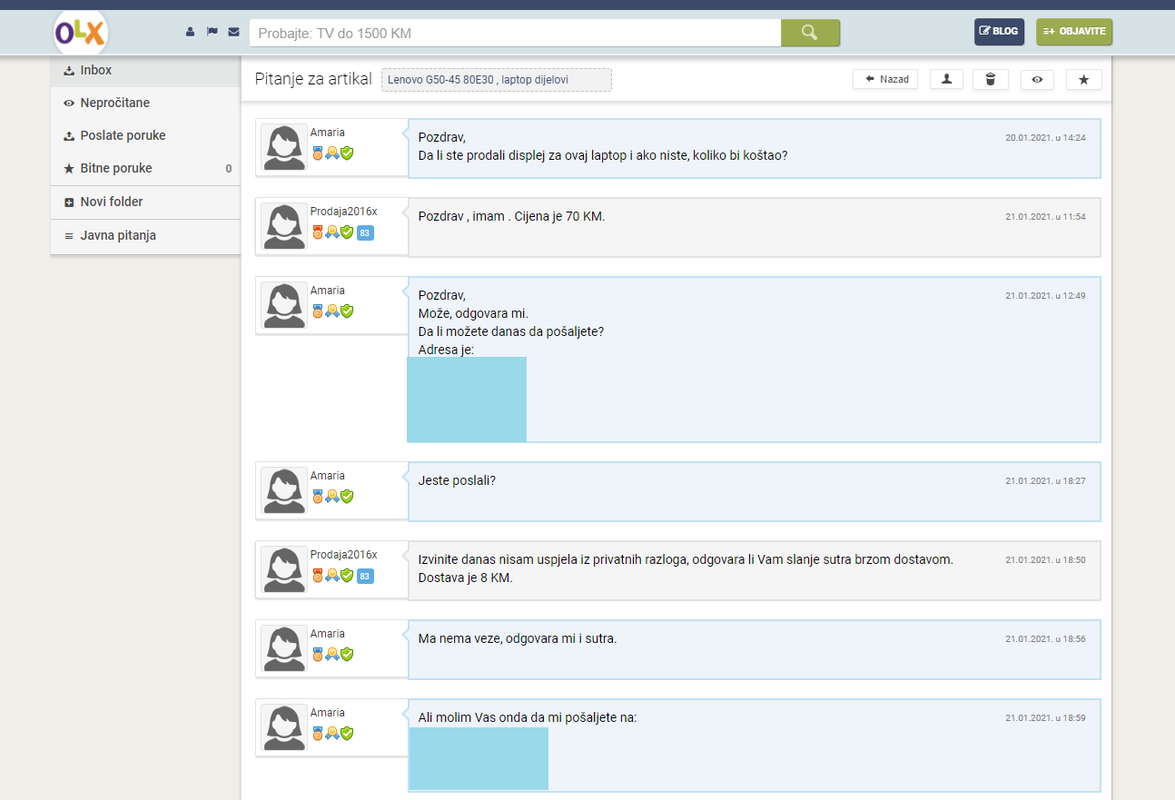
Task: Open the OLX logo home page
Action: pos(80,33)
